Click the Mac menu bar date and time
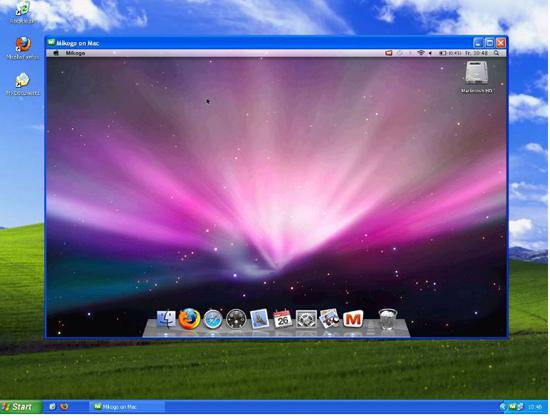The height and width of the screenshot is (418, 550). click(x=476, y=53)
